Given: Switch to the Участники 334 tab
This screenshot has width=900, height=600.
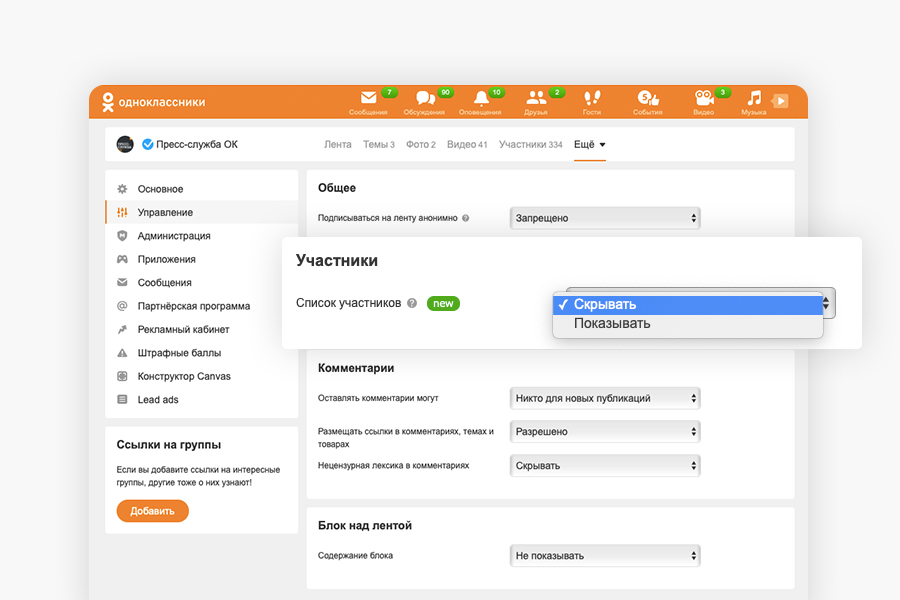Looking at the screenshot, I should 530,144.
